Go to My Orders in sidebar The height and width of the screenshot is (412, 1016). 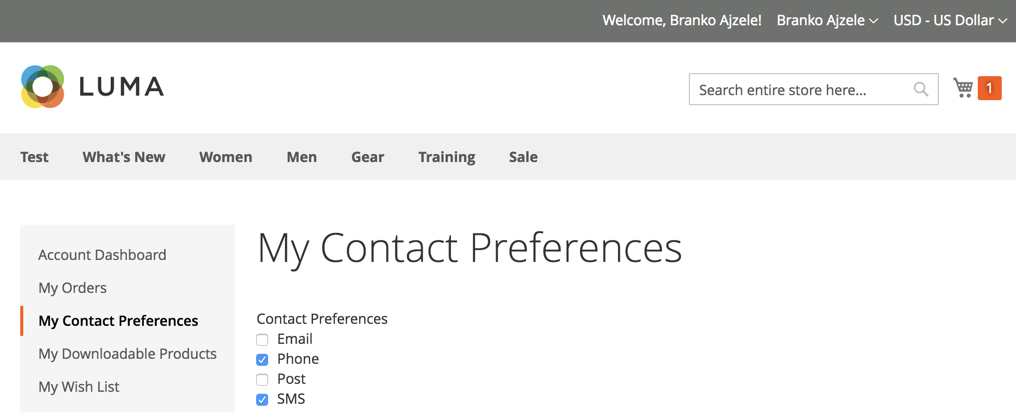click(x=72, y=288)
